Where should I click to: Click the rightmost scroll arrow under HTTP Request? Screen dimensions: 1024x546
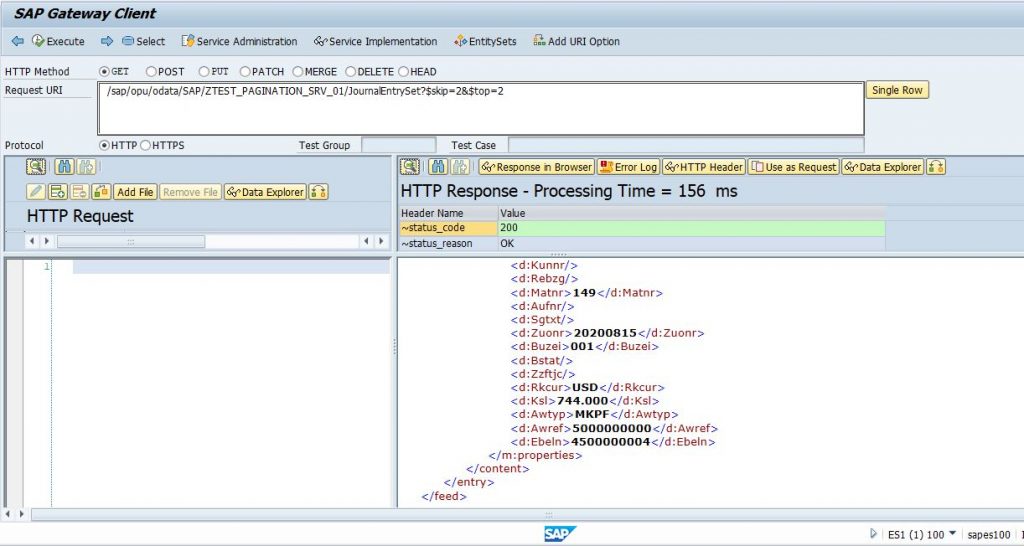point(381,241)
